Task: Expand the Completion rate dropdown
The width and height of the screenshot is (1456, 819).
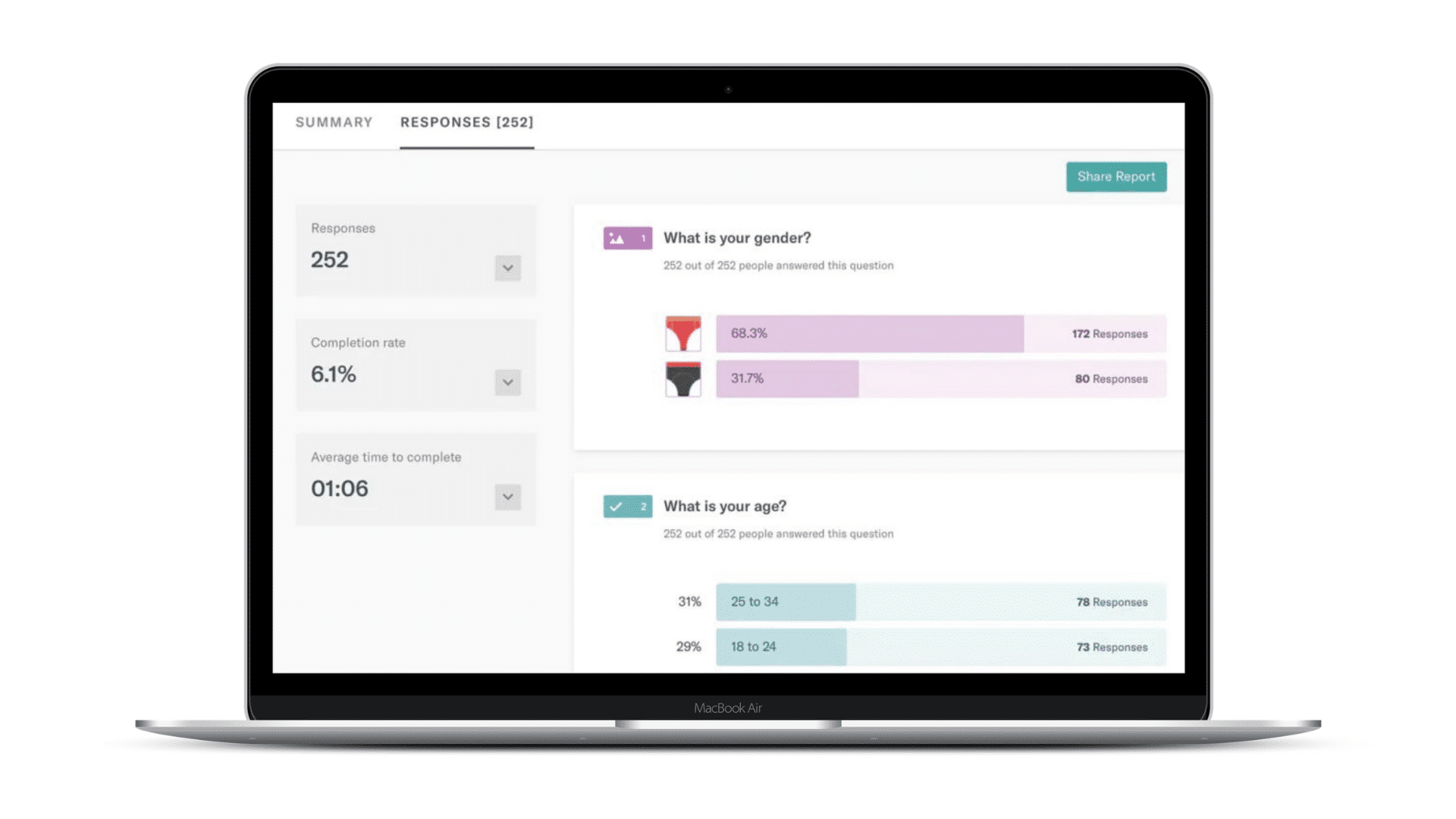Action: (507, 381)
